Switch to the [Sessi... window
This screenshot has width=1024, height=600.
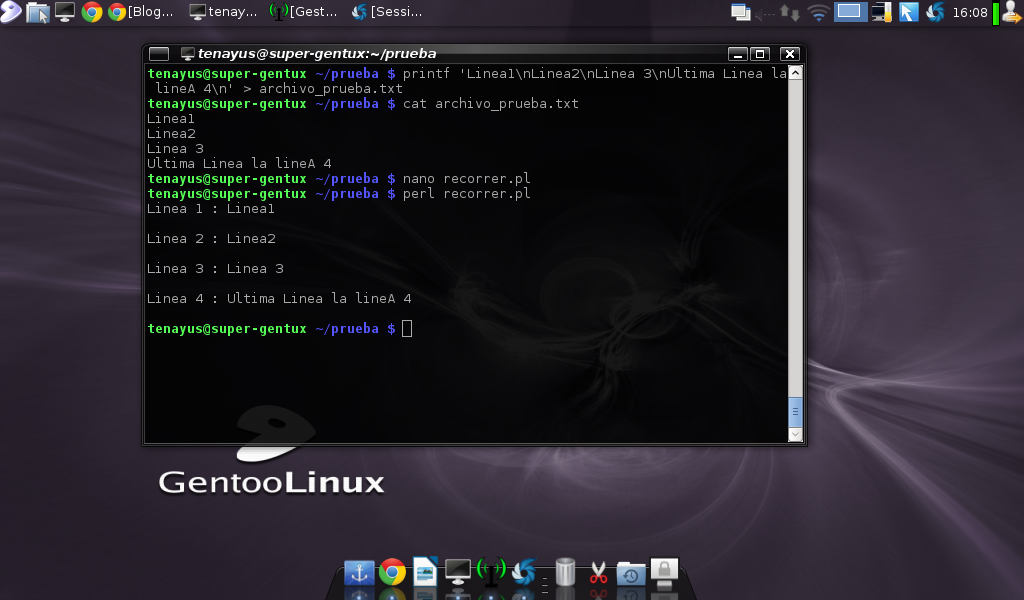(387, 12)
